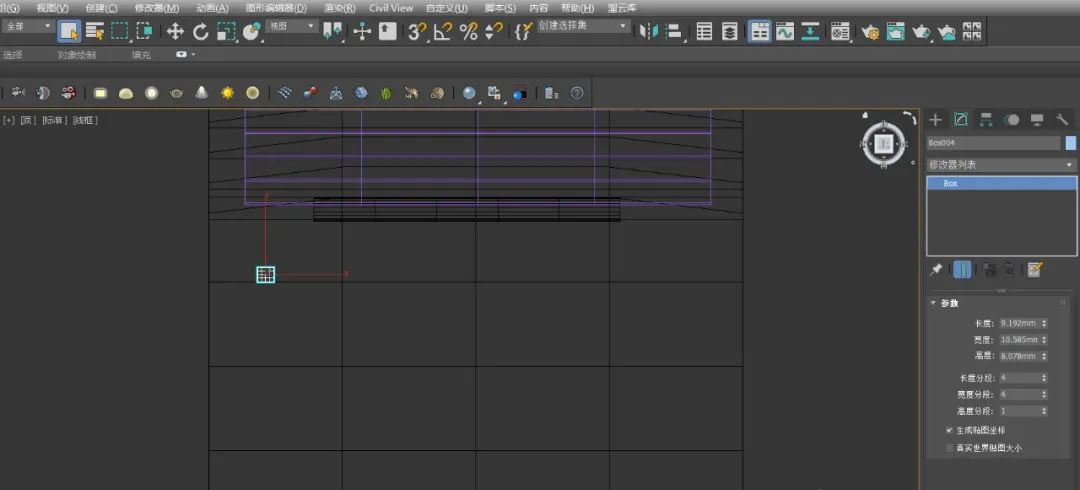Activate the Select Object tool
Image resolution: width=1080 pixels, height=490 pixels.
tap(69, 31)
